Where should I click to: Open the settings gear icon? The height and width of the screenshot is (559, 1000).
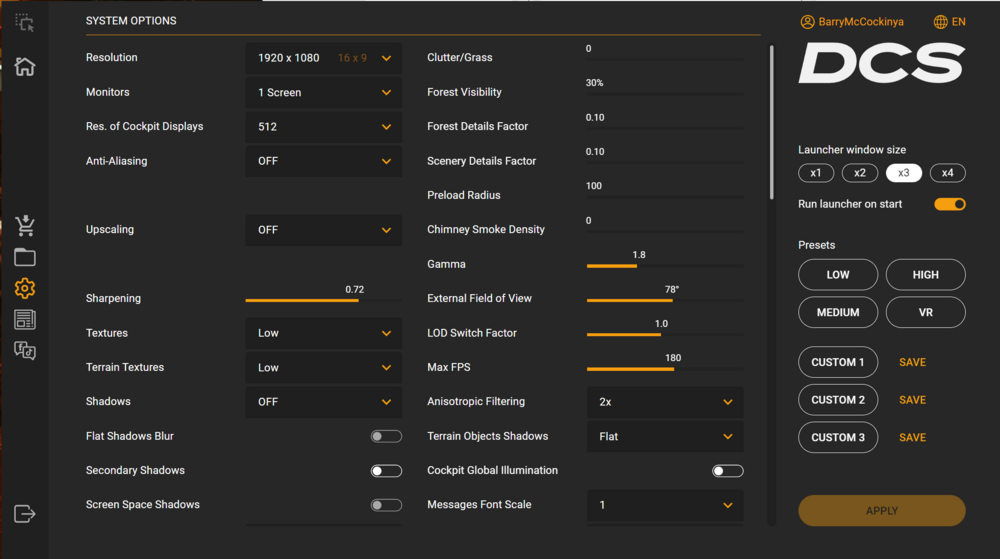[x=25, y=288]
